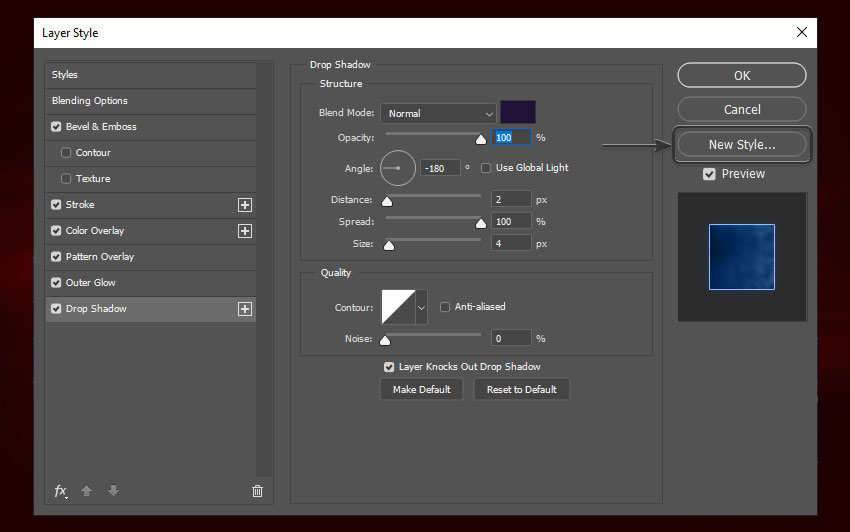850x532 pixels.
Task: Expand the Contour picker arrow
Action: point(421,307)
